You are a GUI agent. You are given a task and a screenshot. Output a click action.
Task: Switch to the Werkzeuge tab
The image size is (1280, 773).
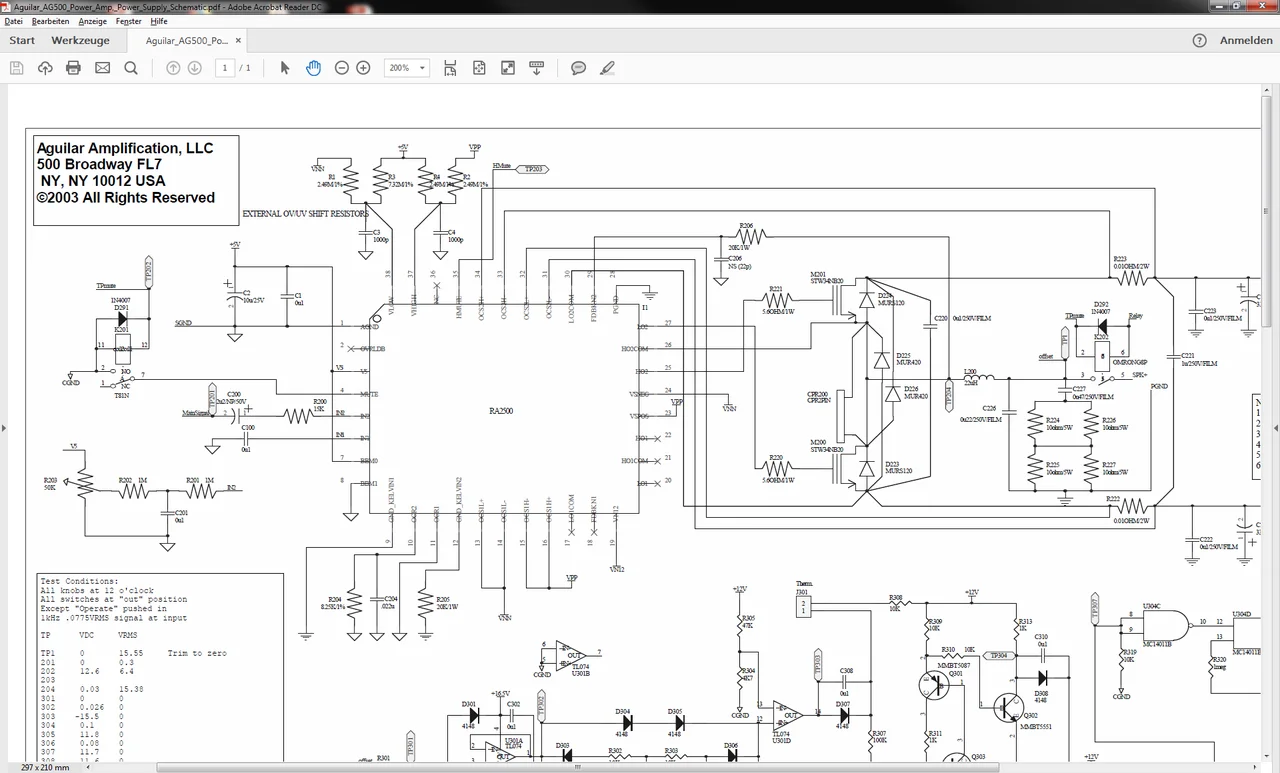tap(80, 41)
